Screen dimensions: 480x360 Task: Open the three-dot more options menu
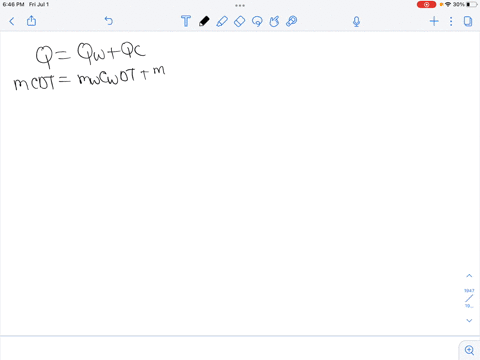click(x=451, y=21)
